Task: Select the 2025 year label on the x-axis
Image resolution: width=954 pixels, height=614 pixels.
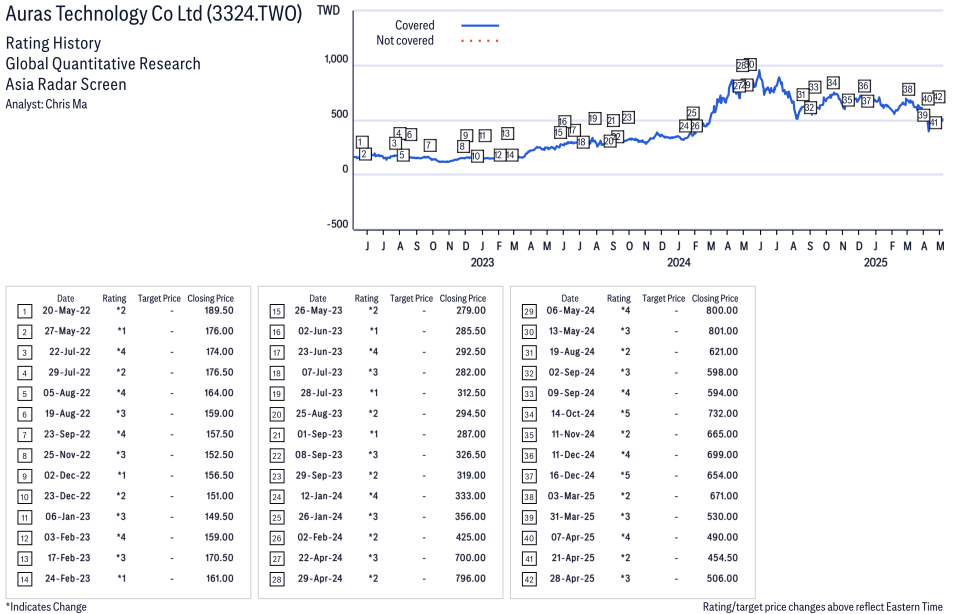Action: point(876,262)
